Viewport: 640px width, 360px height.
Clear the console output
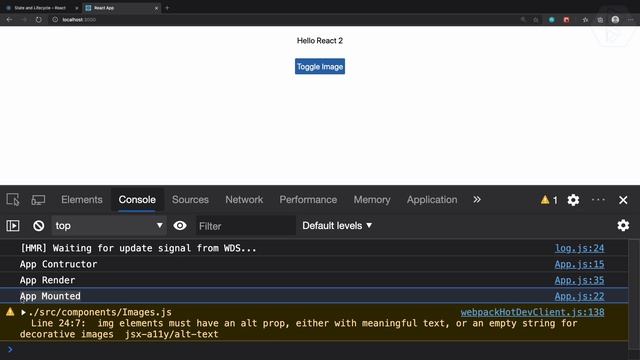[39, 226]
